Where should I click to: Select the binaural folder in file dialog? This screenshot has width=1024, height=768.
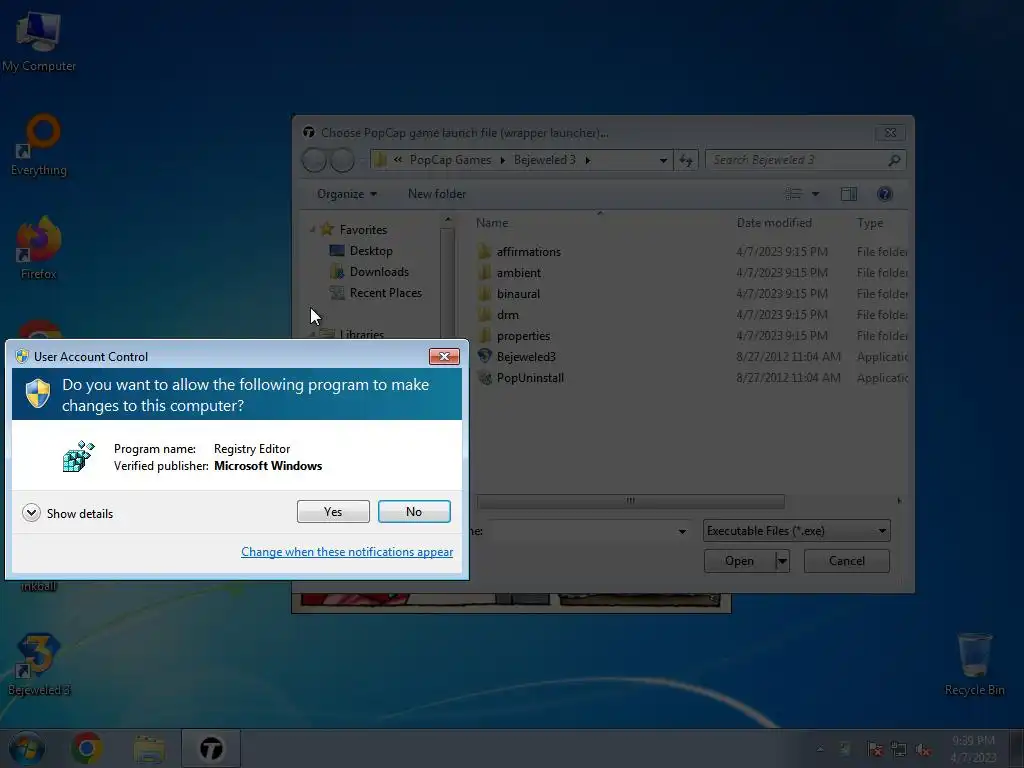click(x=519, y=293)
